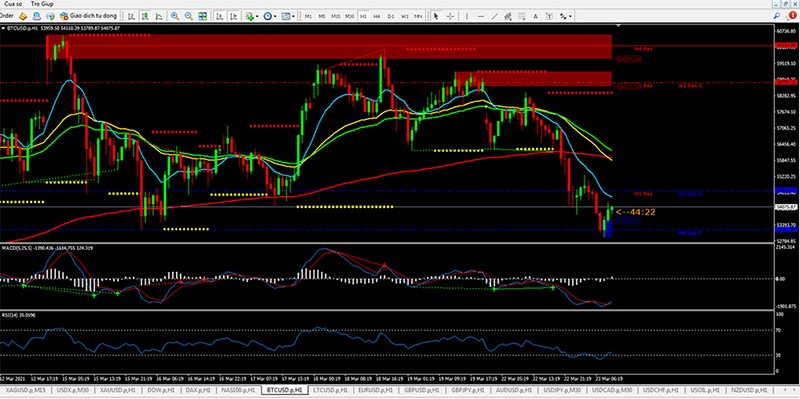Select the D1 timeframe

391,16
